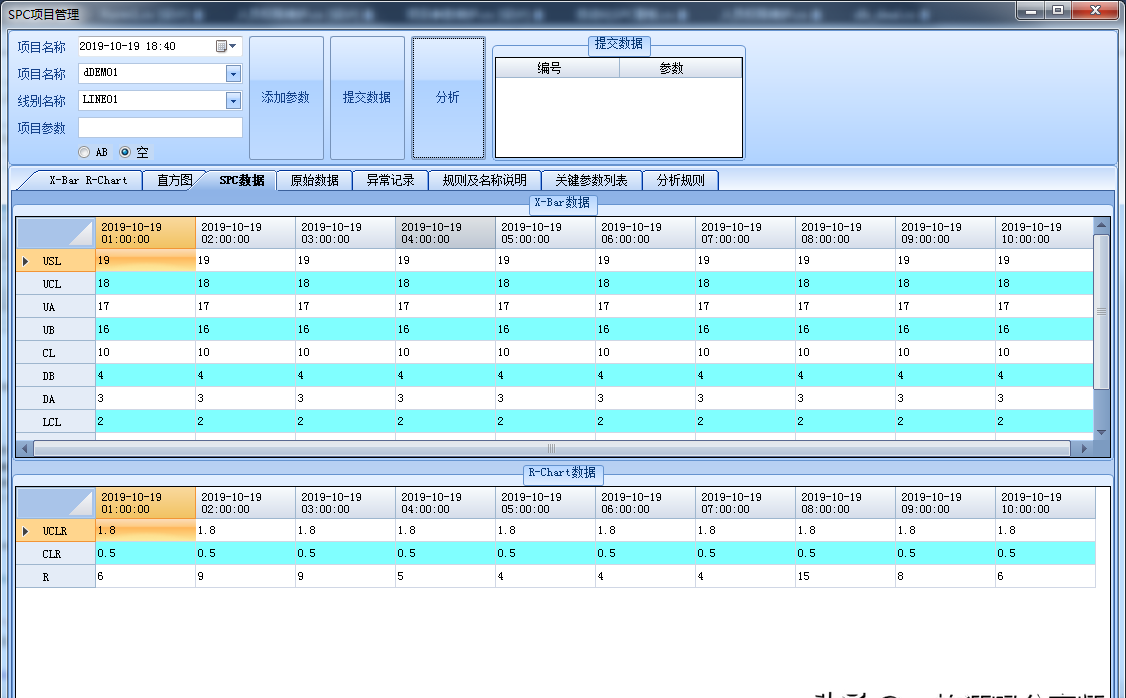Expand the LINE01 line name dropdown
This screenshot has height=698, width=1126.
point(233,101)
